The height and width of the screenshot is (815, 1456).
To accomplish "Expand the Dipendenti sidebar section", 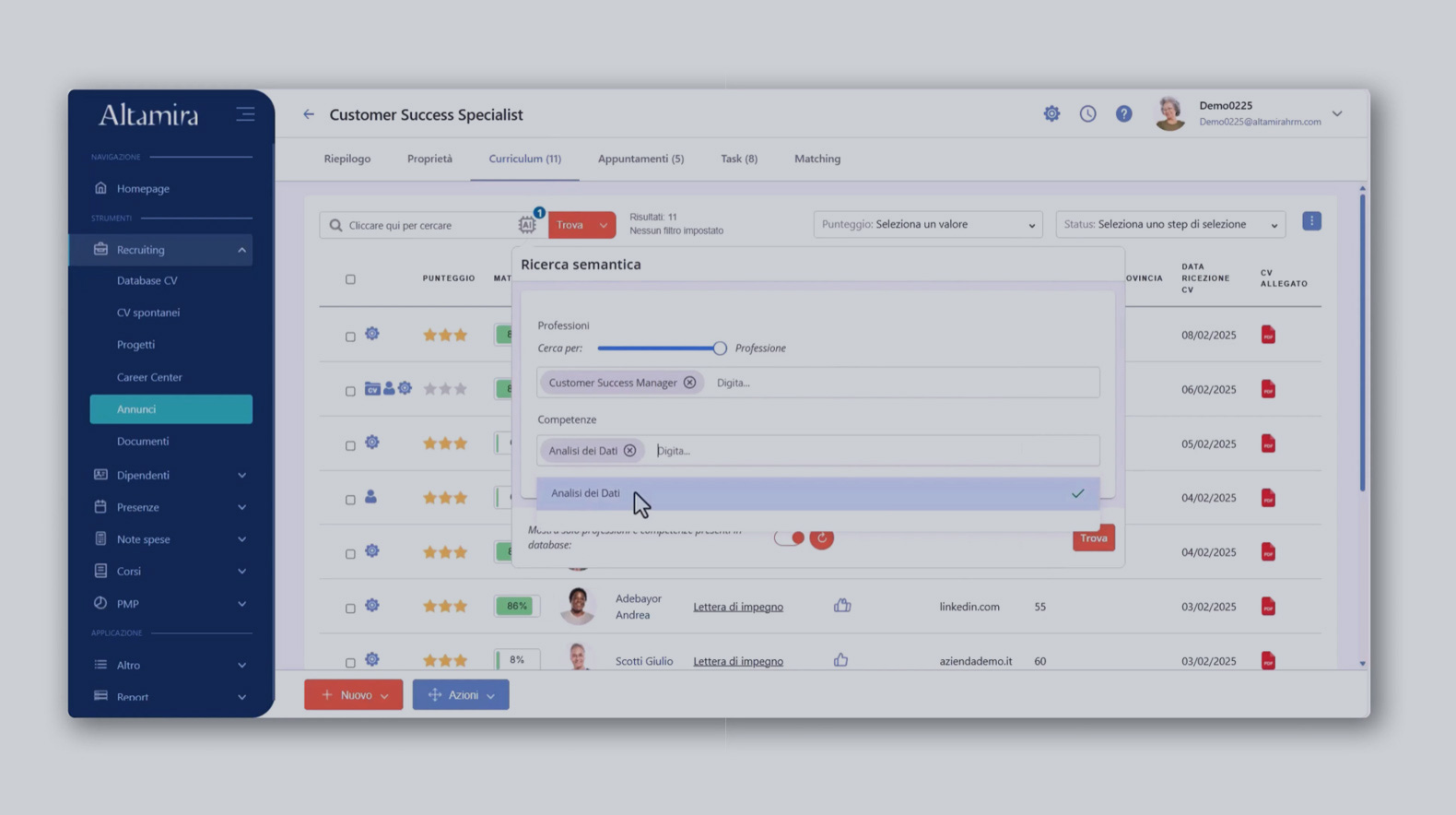I will point(170,475).
